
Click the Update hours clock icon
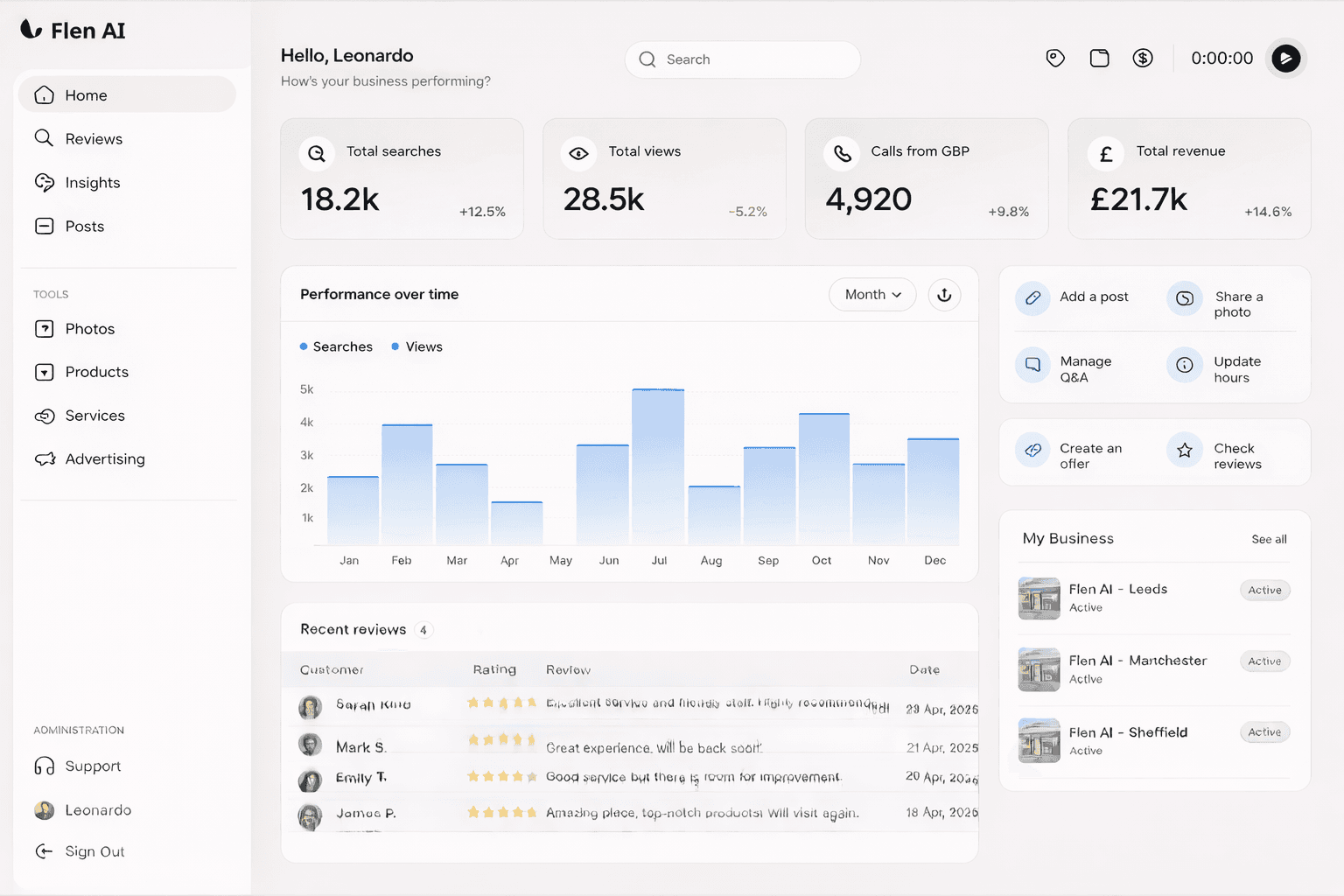(x=1184, y=366)
